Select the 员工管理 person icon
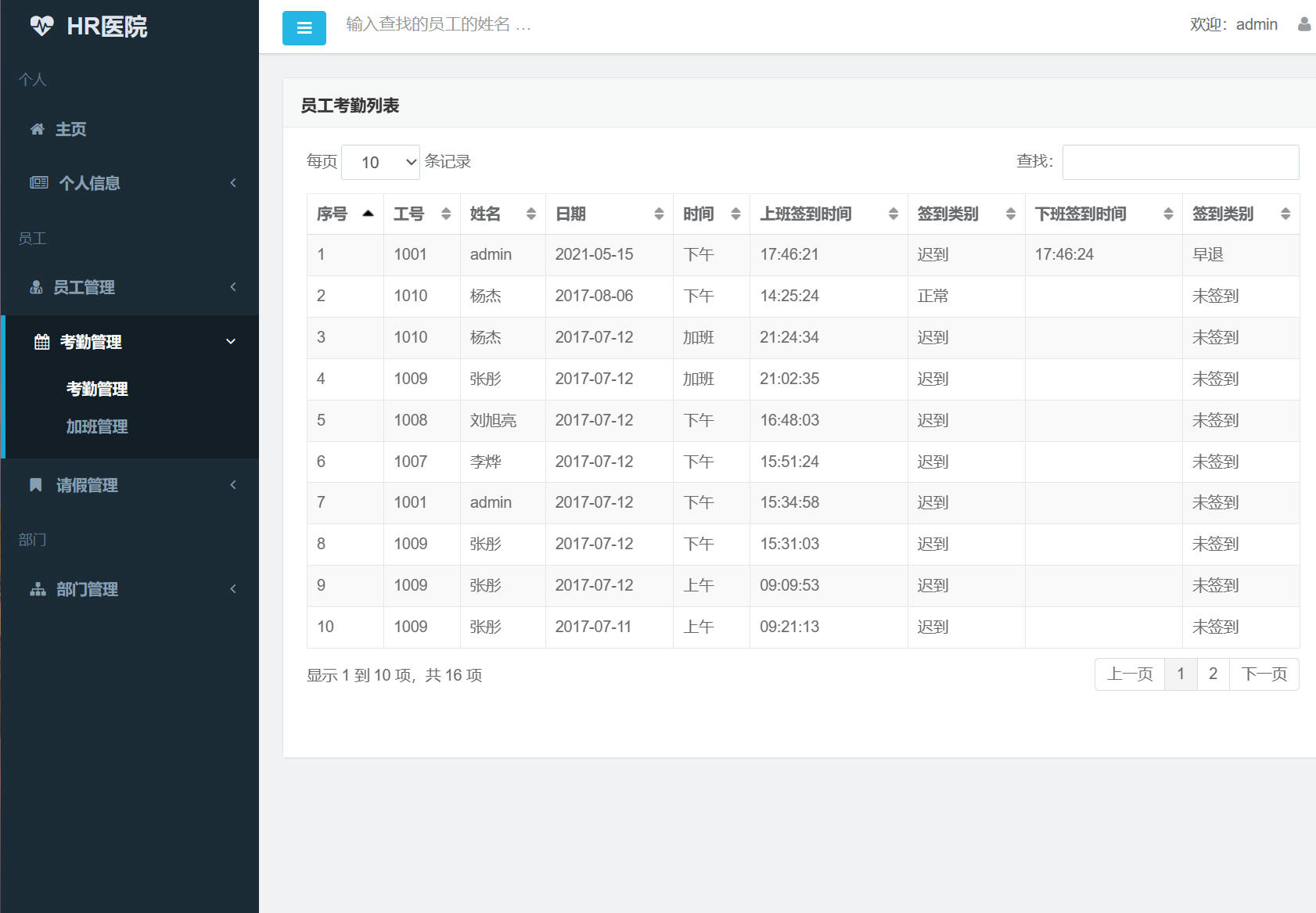The width and height of the screenshot is (1316, 913). coord(37,287)
